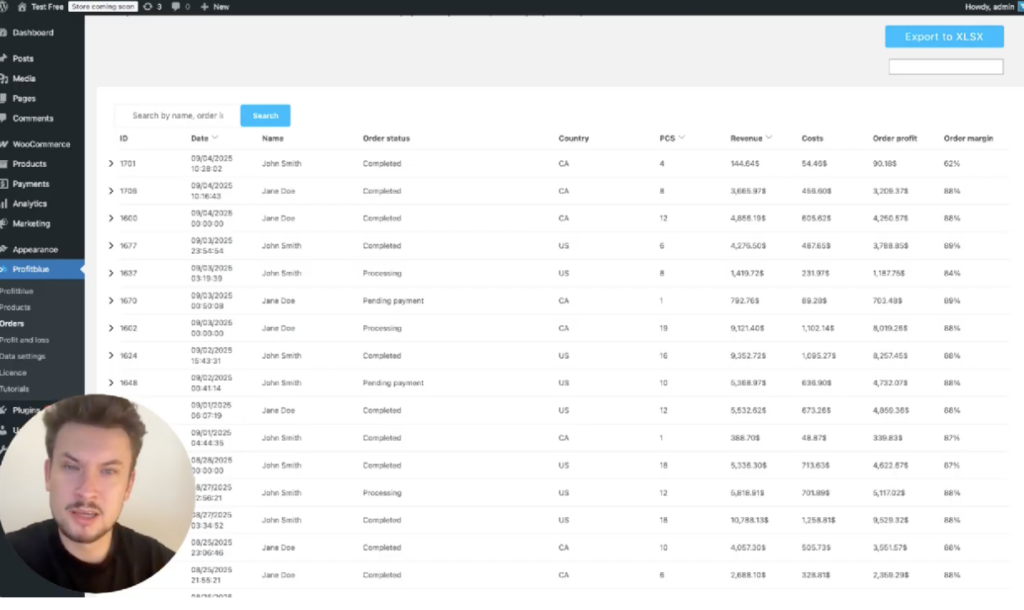
Task: Open the Test Free site home icon
Action: click(22, 6)
